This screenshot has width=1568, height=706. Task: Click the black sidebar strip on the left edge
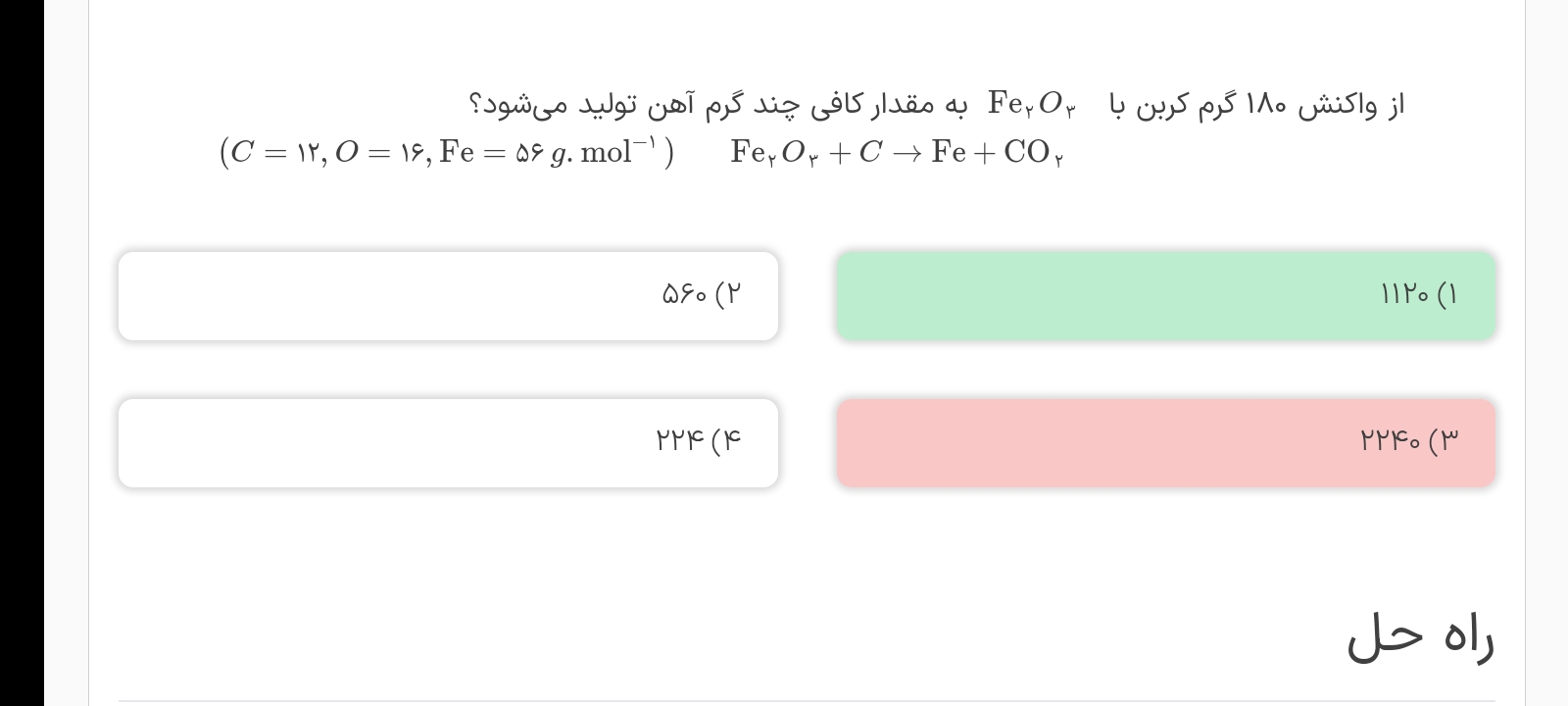22,353
